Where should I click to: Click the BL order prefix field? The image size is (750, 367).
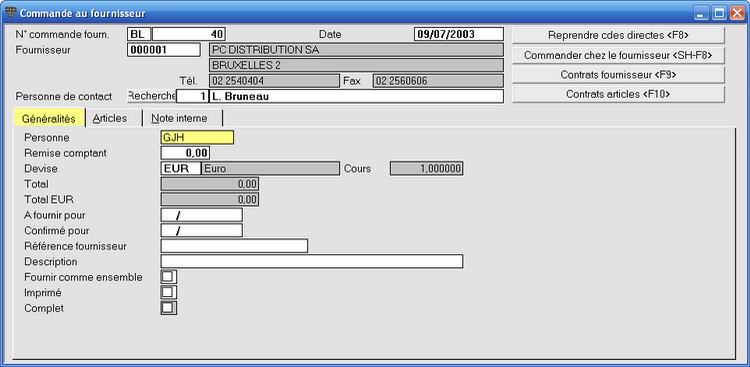tap(139, 34)
